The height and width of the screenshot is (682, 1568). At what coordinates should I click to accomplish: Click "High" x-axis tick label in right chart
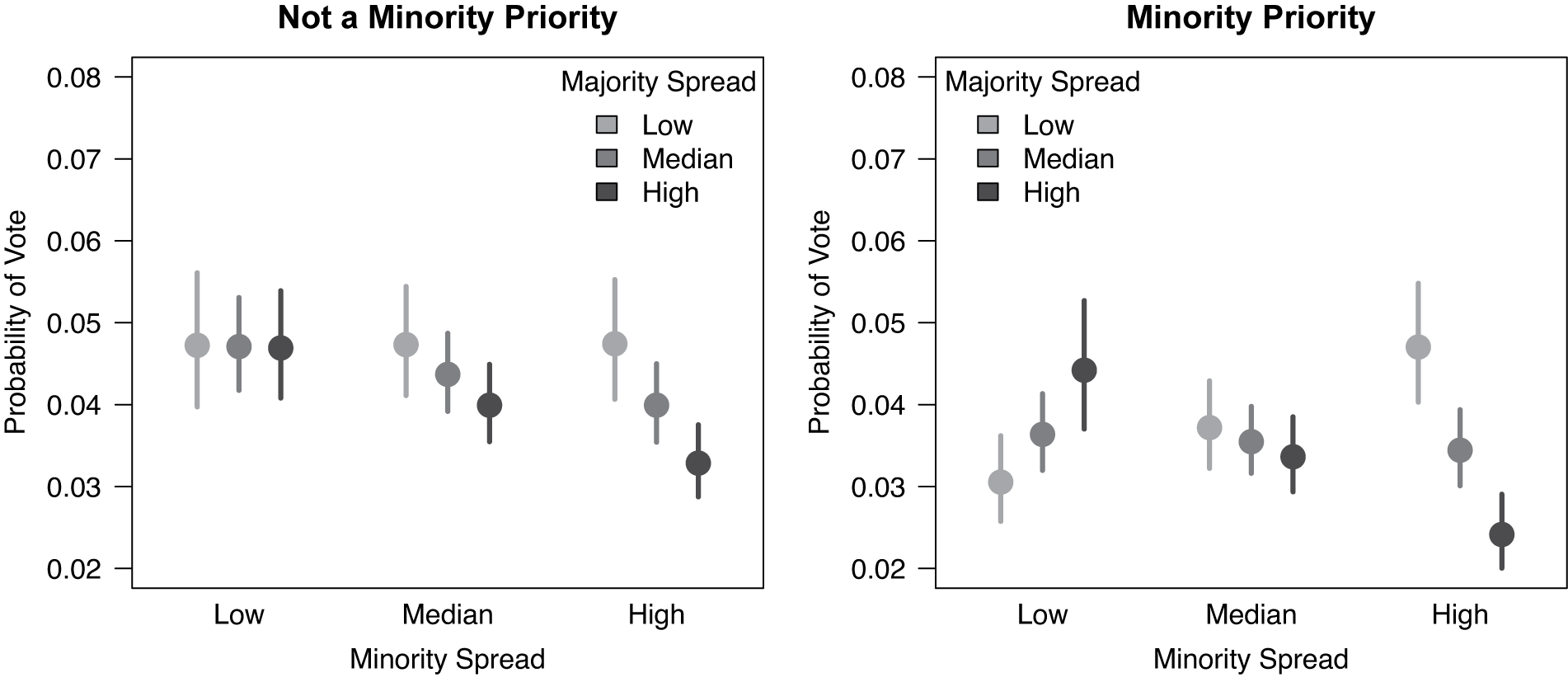[x=1459, y=614]
